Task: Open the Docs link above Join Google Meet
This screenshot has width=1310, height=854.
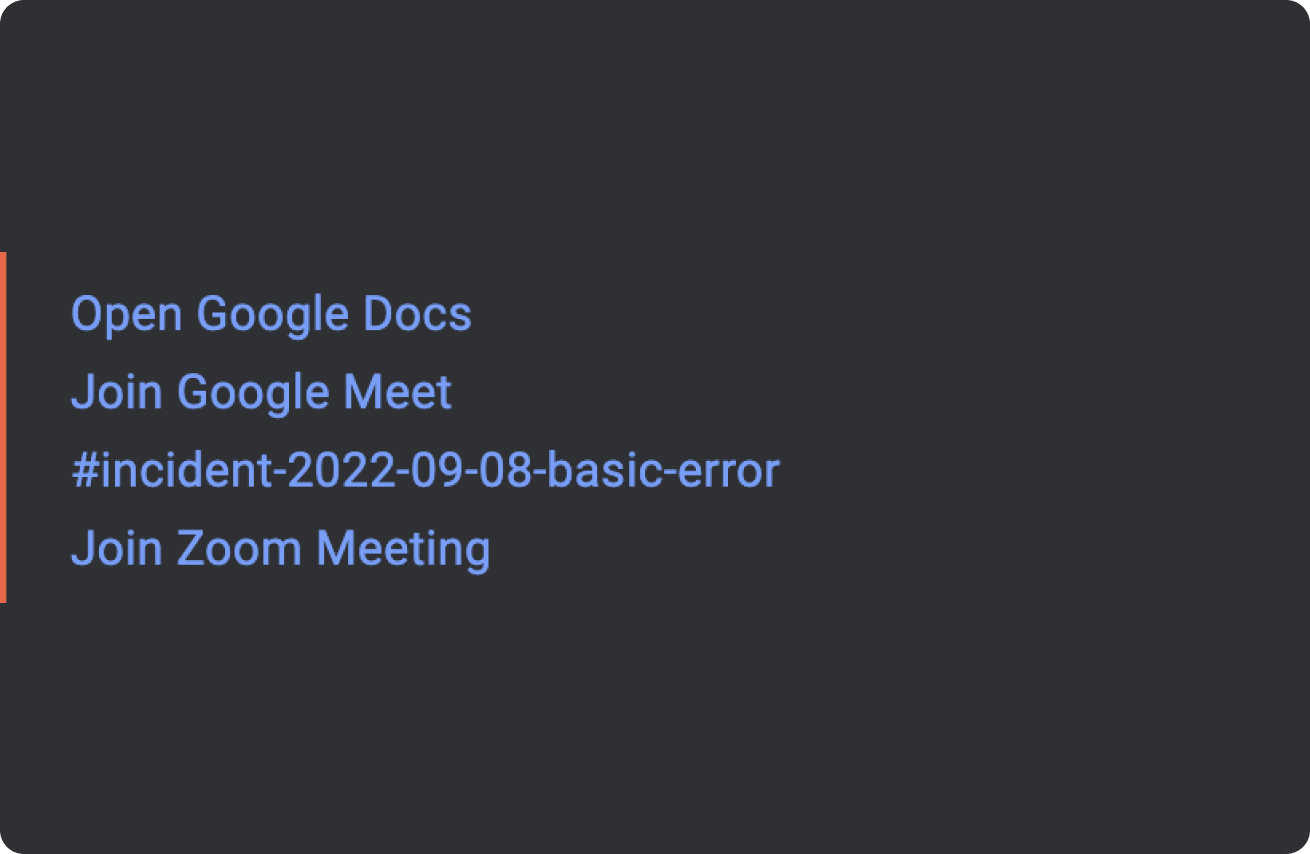Action: click(x=271, y=315)
